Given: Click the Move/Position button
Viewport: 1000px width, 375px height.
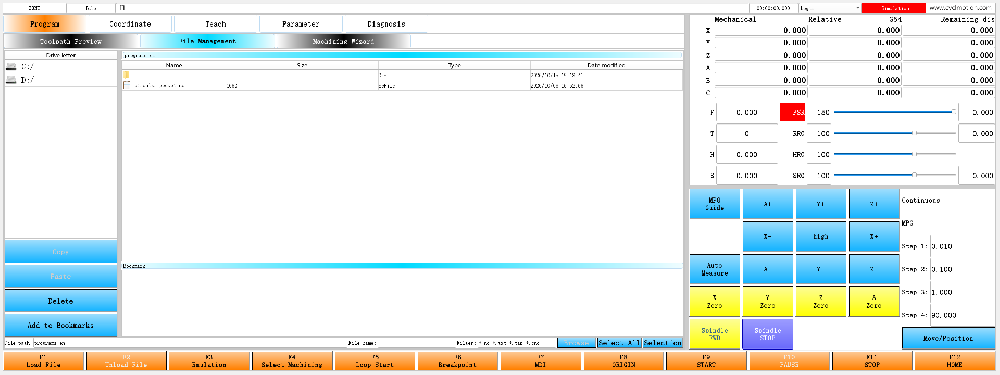Looking at the screenshot, I should point(949,339).
